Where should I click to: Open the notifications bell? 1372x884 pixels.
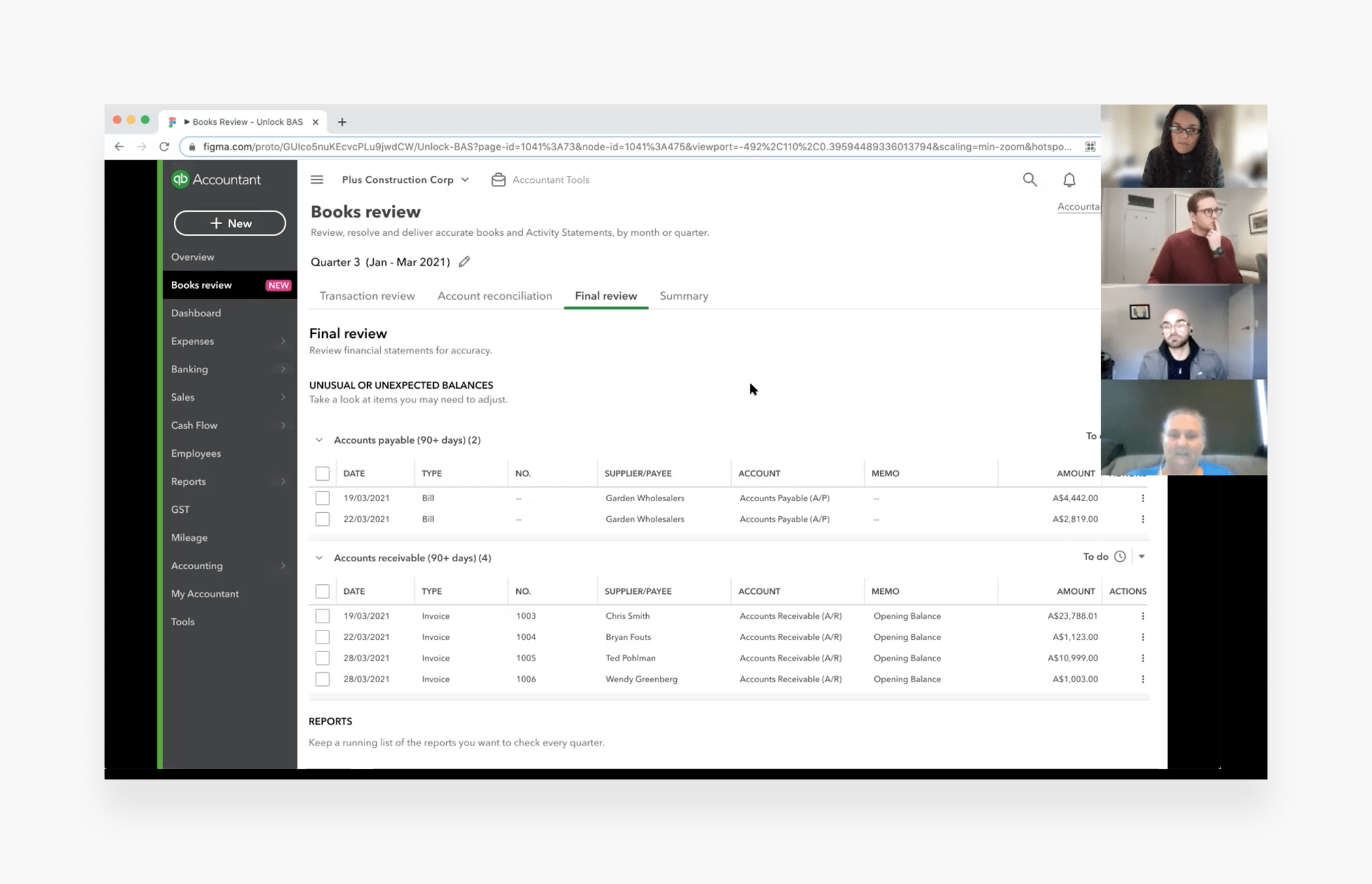[x=1069, y=180]
